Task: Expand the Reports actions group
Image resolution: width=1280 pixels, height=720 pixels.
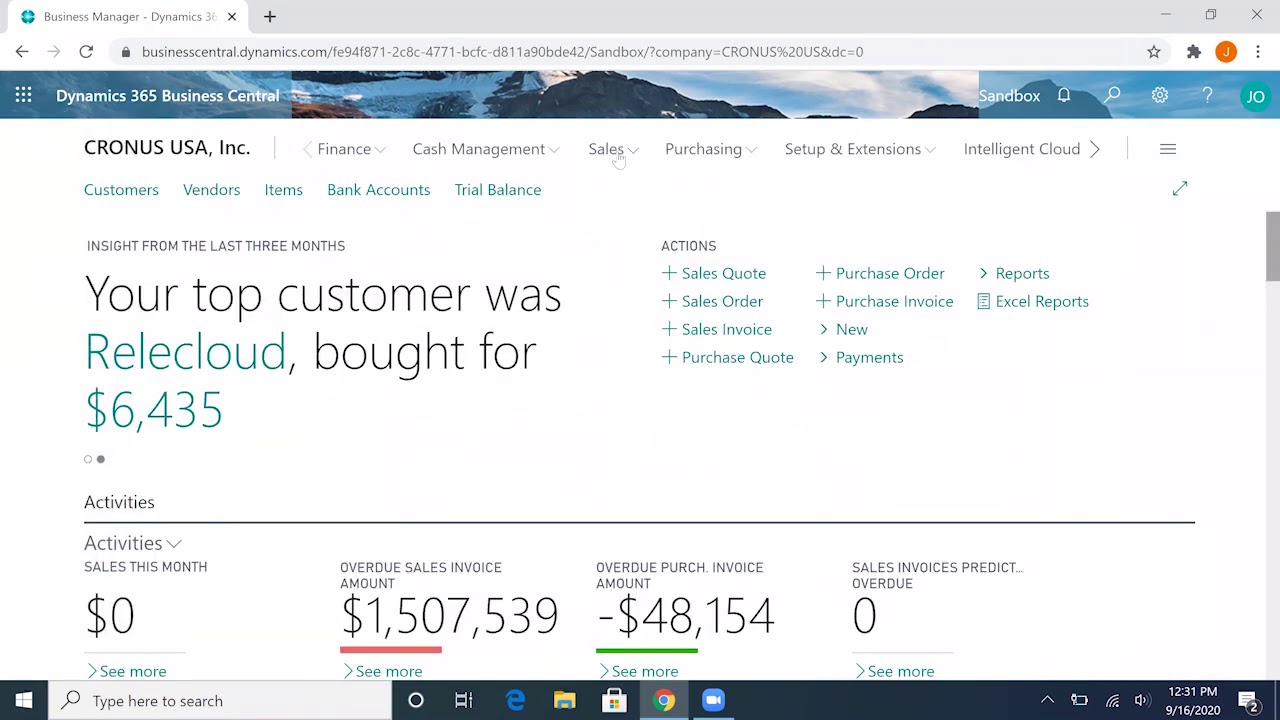Action: click(1014, 273)
